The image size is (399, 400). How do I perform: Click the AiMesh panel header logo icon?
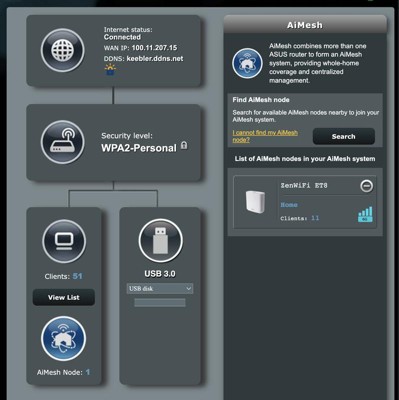(247, 63)
